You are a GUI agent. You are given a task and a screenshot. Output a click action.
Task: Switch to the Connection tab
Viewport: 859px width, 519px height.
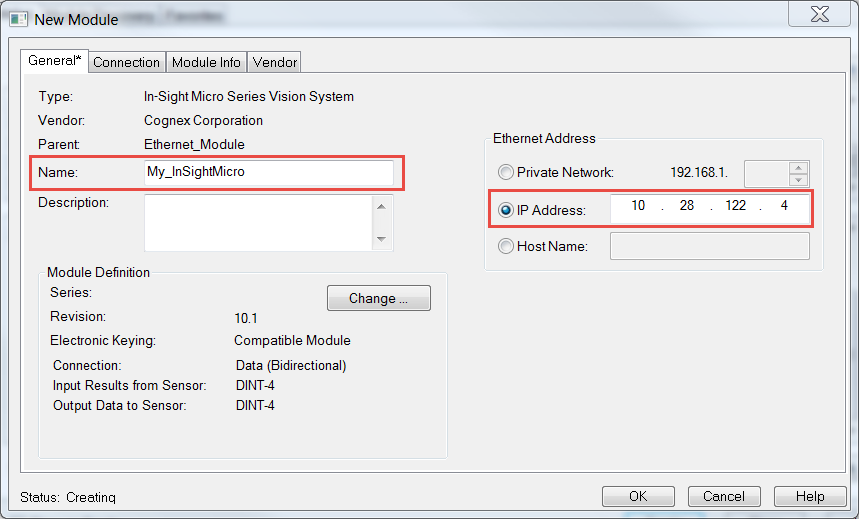click(x=126, y=62)
